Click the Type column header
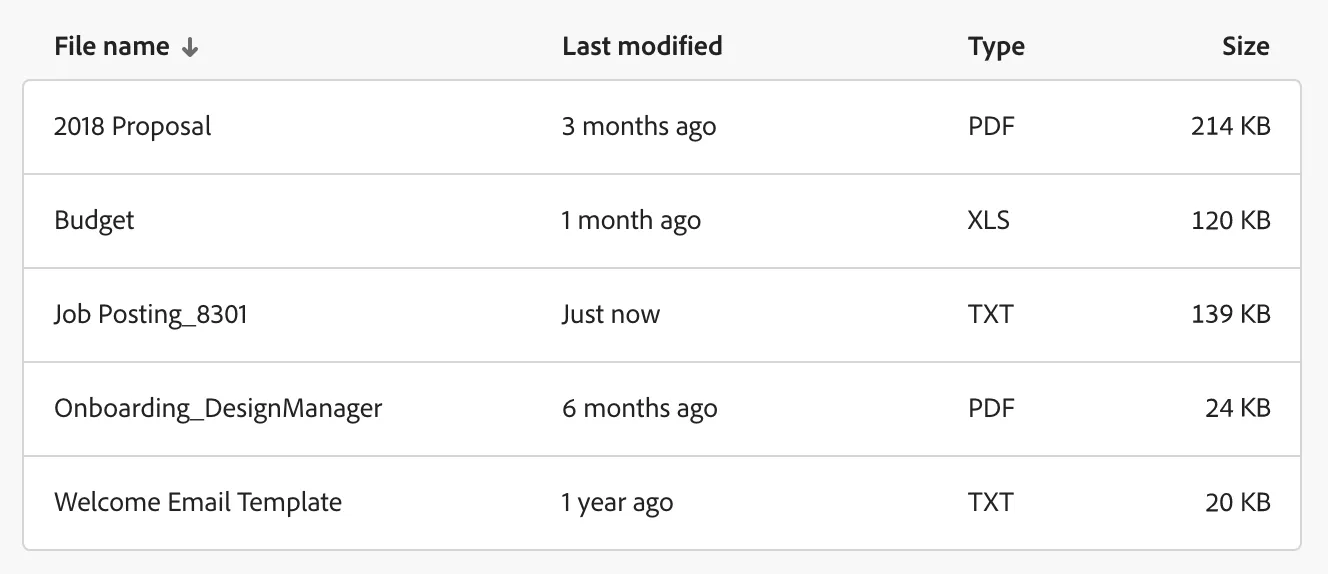Image resolution: width=1328 pixels, height=574 pixels. (x=996, y=46)
